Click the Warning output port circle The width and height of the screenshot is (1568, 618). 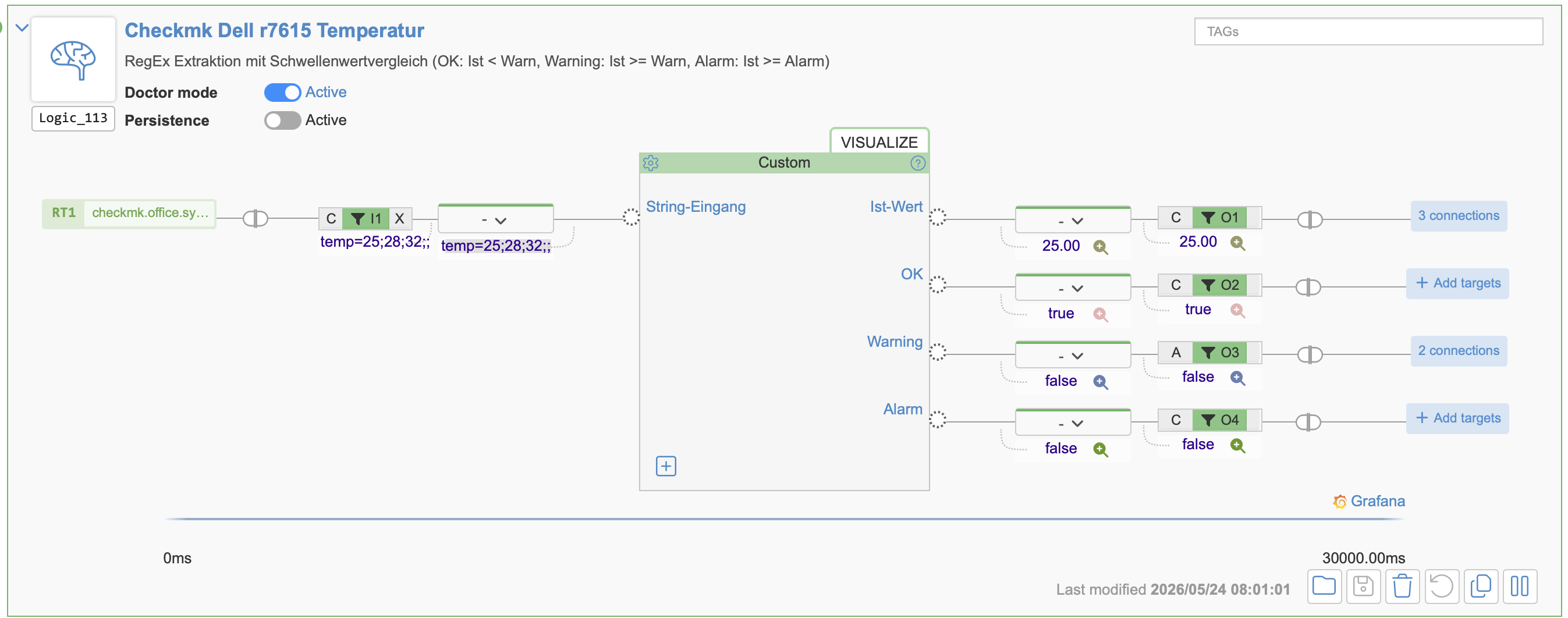pyautogui.click(x=938, y=352)
